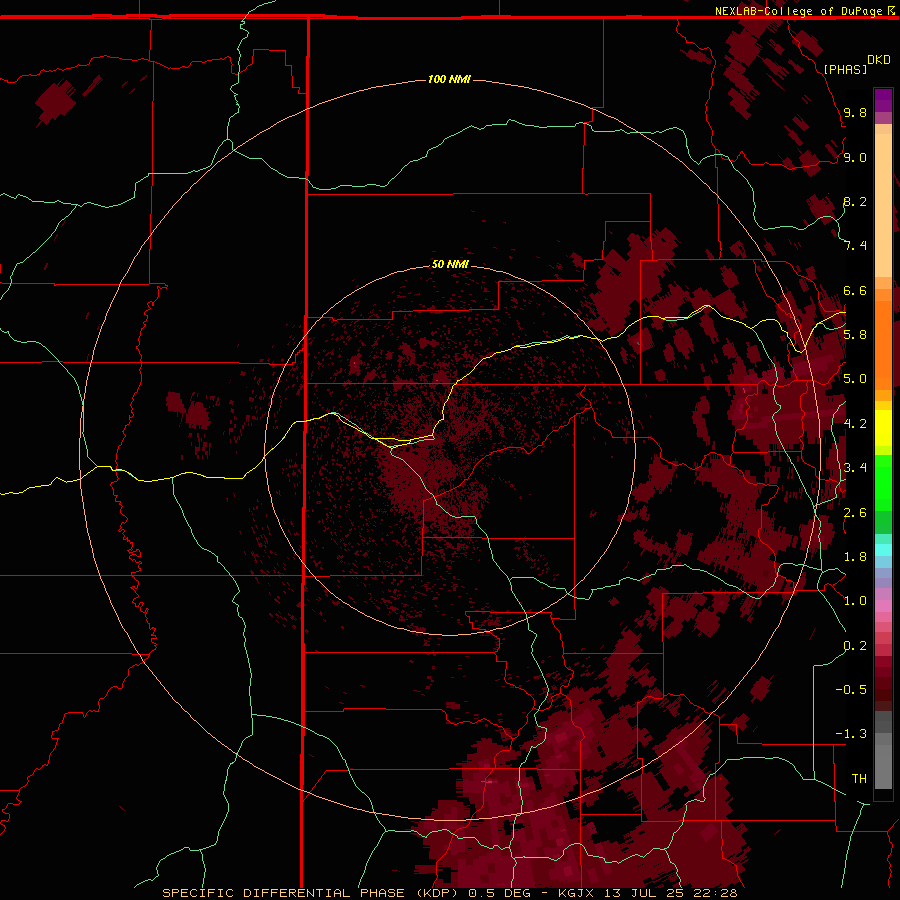Click the NEXLAB-College of DuPage watermark text
The width and height of the screenshot is (900, 900).
pyautogui.click(x=798, y=11)
